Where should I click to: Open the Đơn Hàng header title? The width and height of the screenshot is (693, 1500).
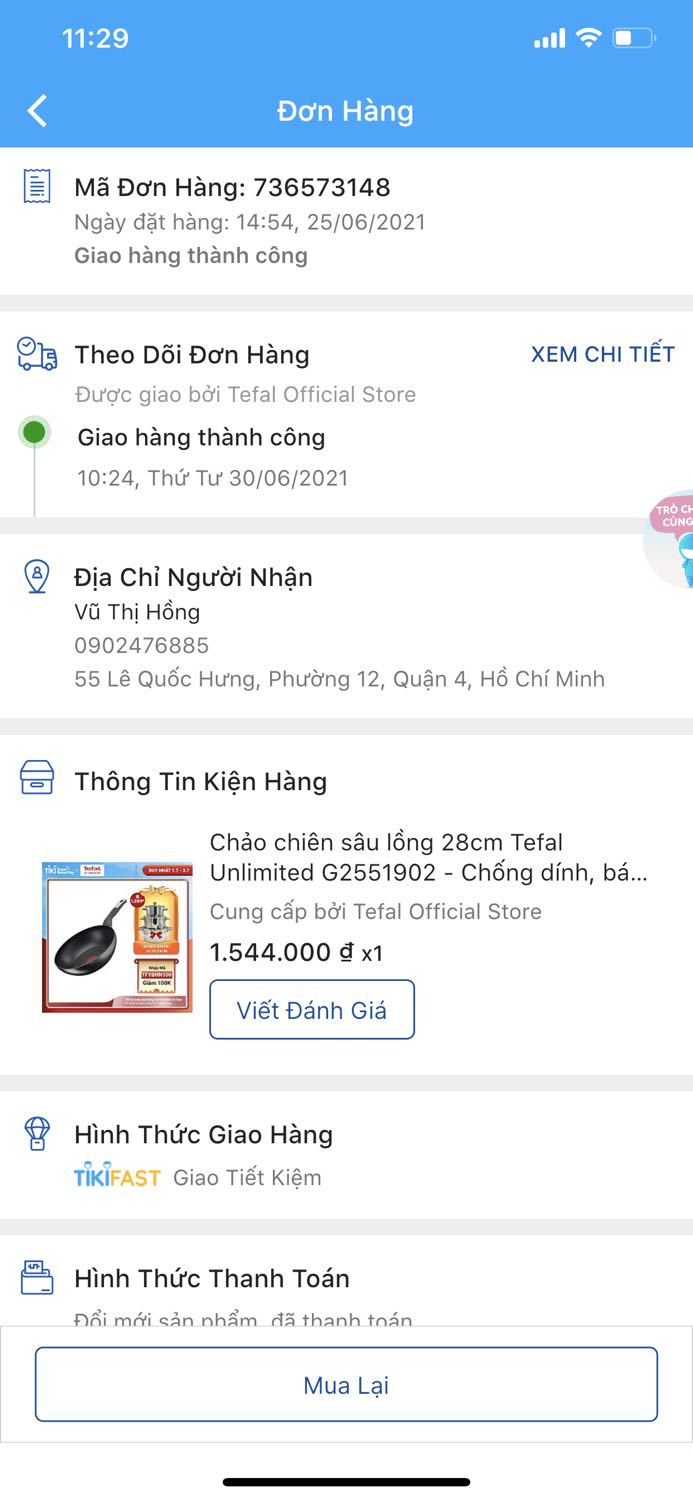coord(346,111)
